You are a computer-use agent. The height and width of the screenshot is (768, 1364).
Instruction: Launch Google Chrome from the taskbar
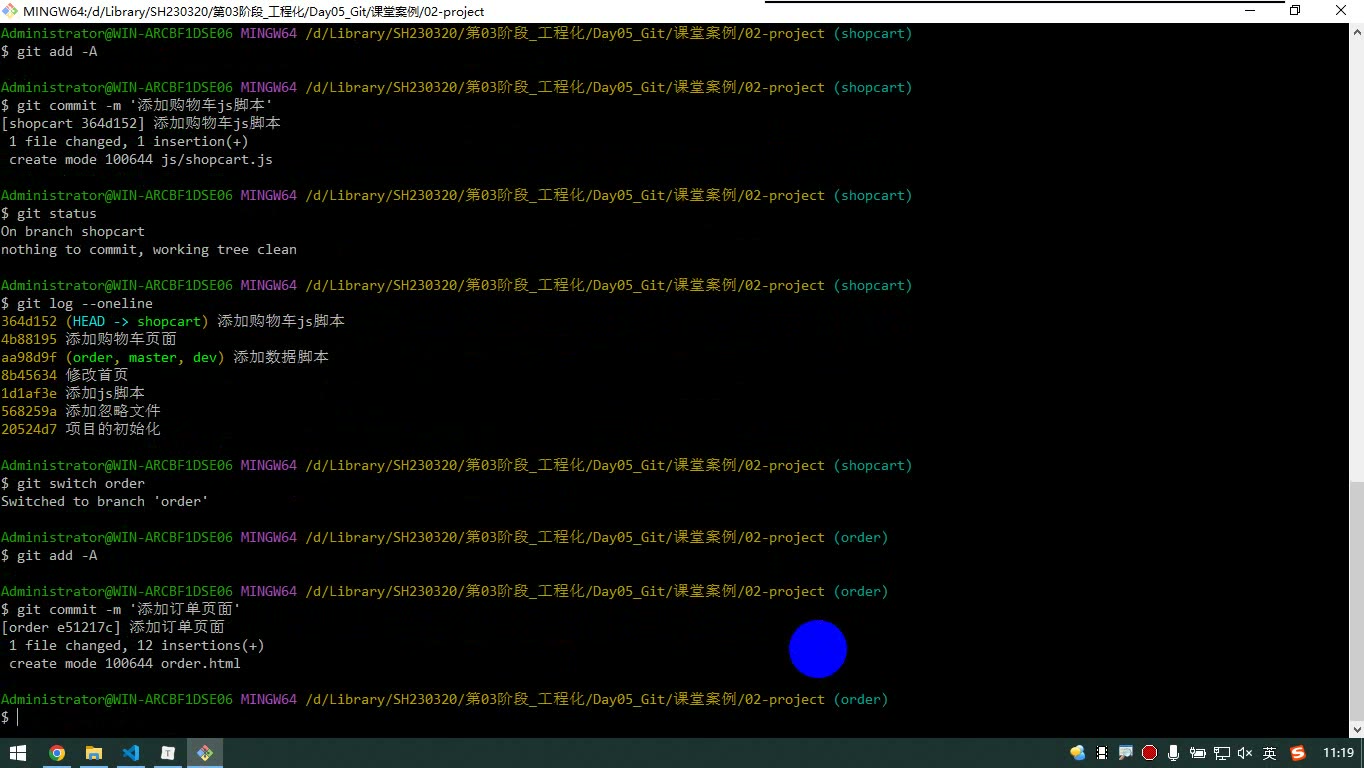(56, 753)
